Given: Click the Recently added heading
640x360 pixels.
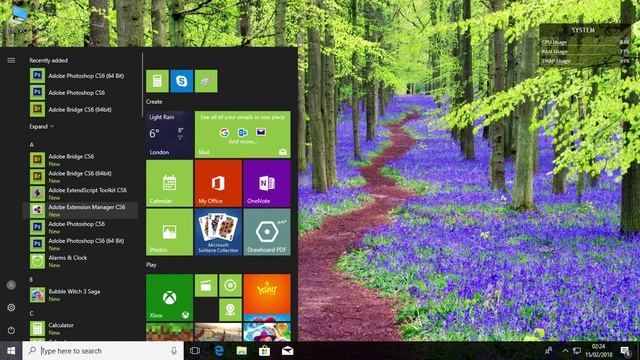Looking at the screenshot, I should click(x=49, y=60).
